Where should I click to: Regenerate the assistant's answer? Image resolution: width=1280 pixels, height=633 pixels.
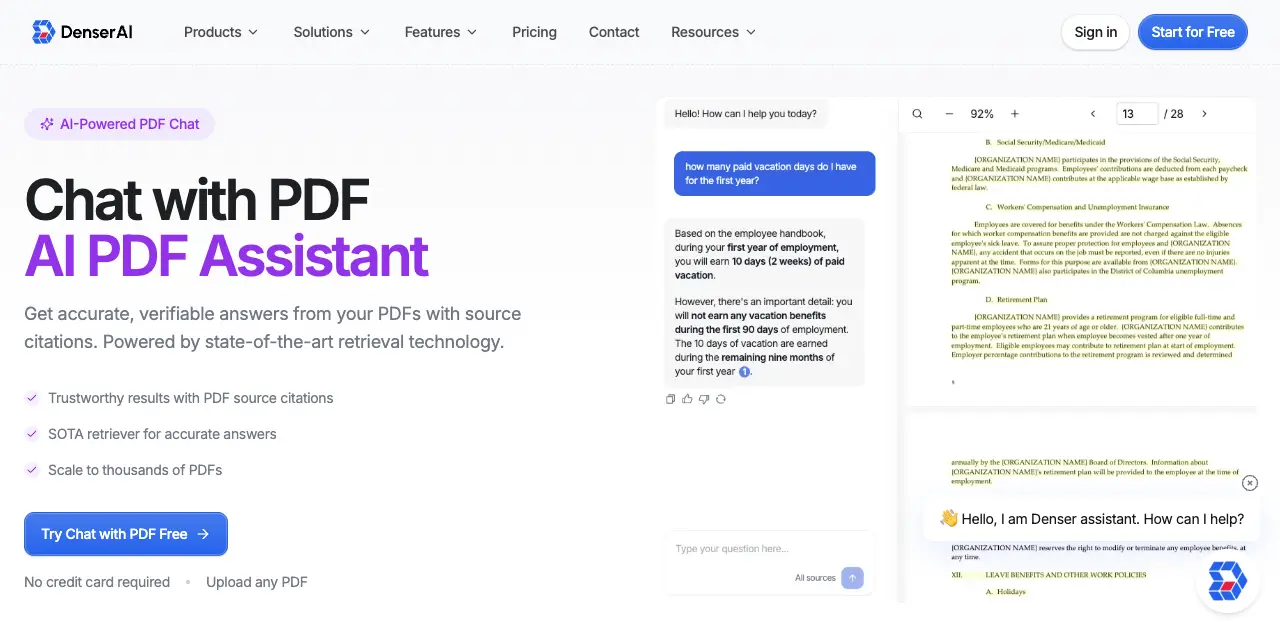(721, 399)
